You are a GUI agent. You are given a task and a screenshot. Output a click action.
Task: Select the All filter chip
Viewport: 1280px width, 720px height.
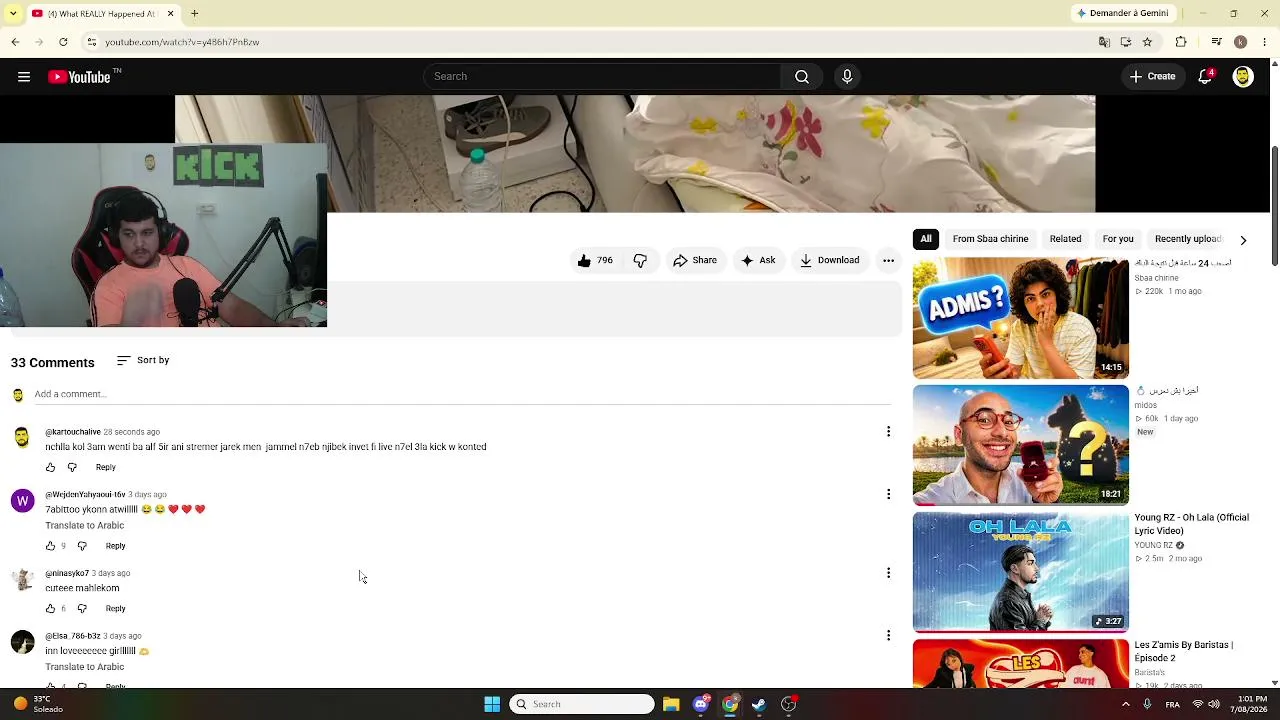point(926,239)
